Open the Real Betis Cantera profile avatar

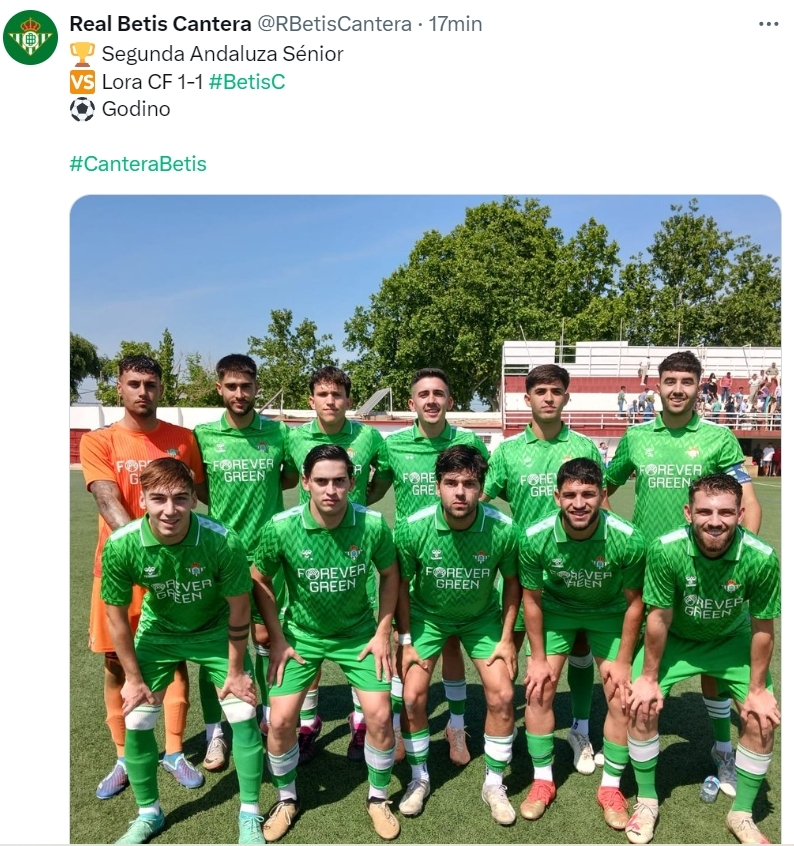(x=30, y=37)
